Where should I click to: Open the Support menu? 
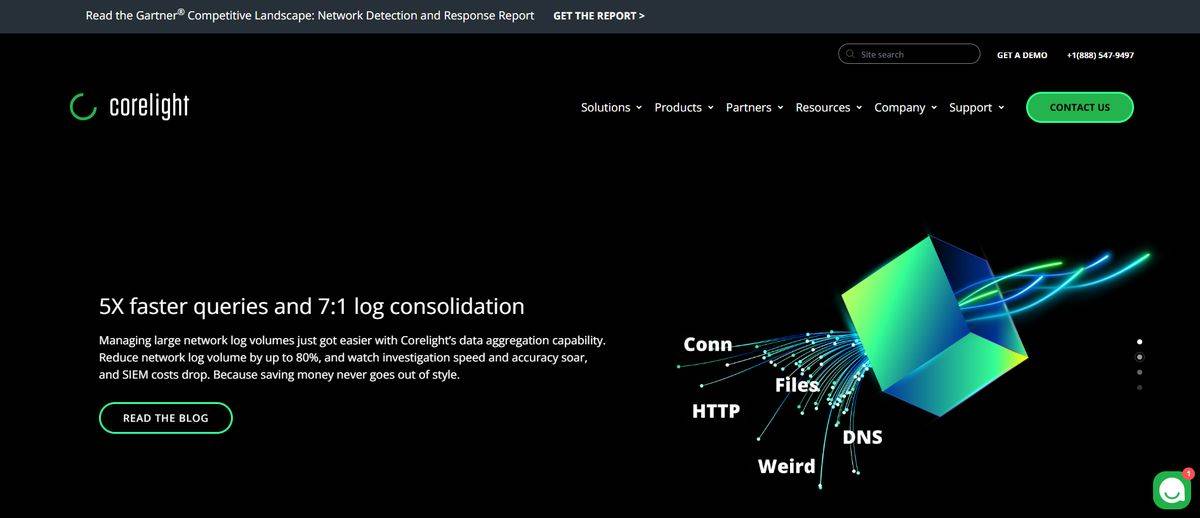[x=976, y=108]
